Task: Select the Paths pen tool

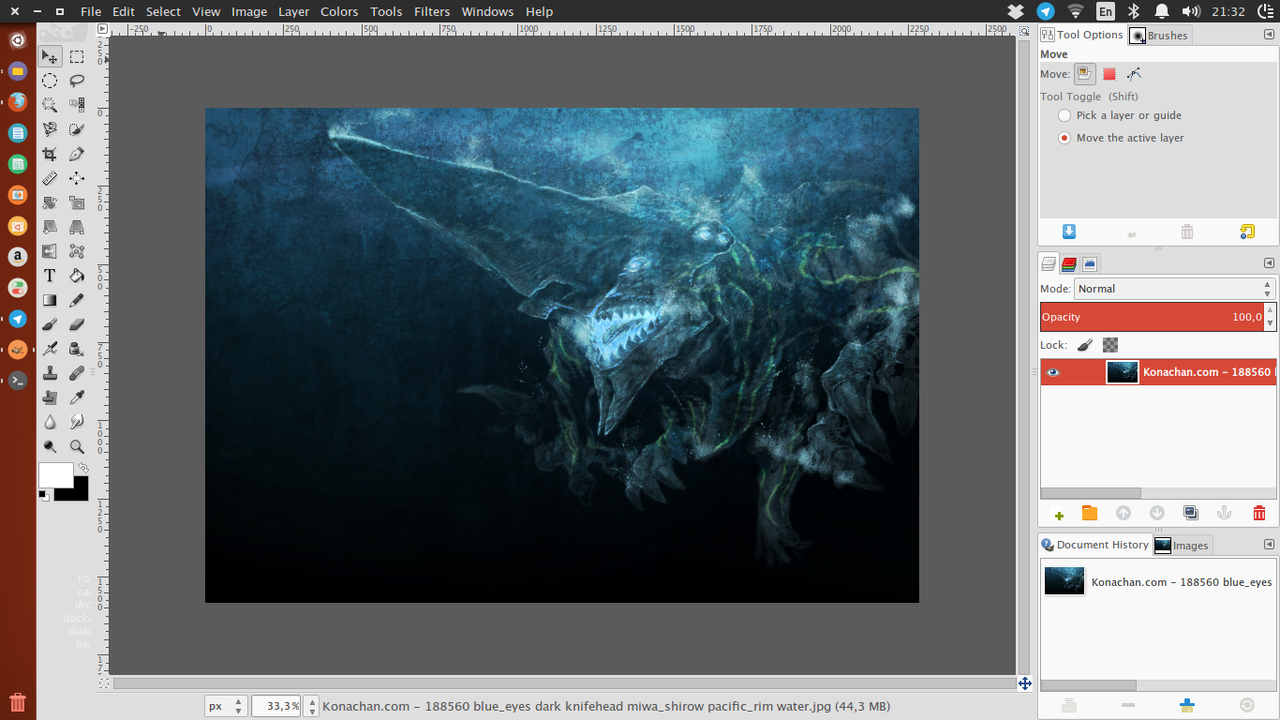Action: [x=77, y=154]
